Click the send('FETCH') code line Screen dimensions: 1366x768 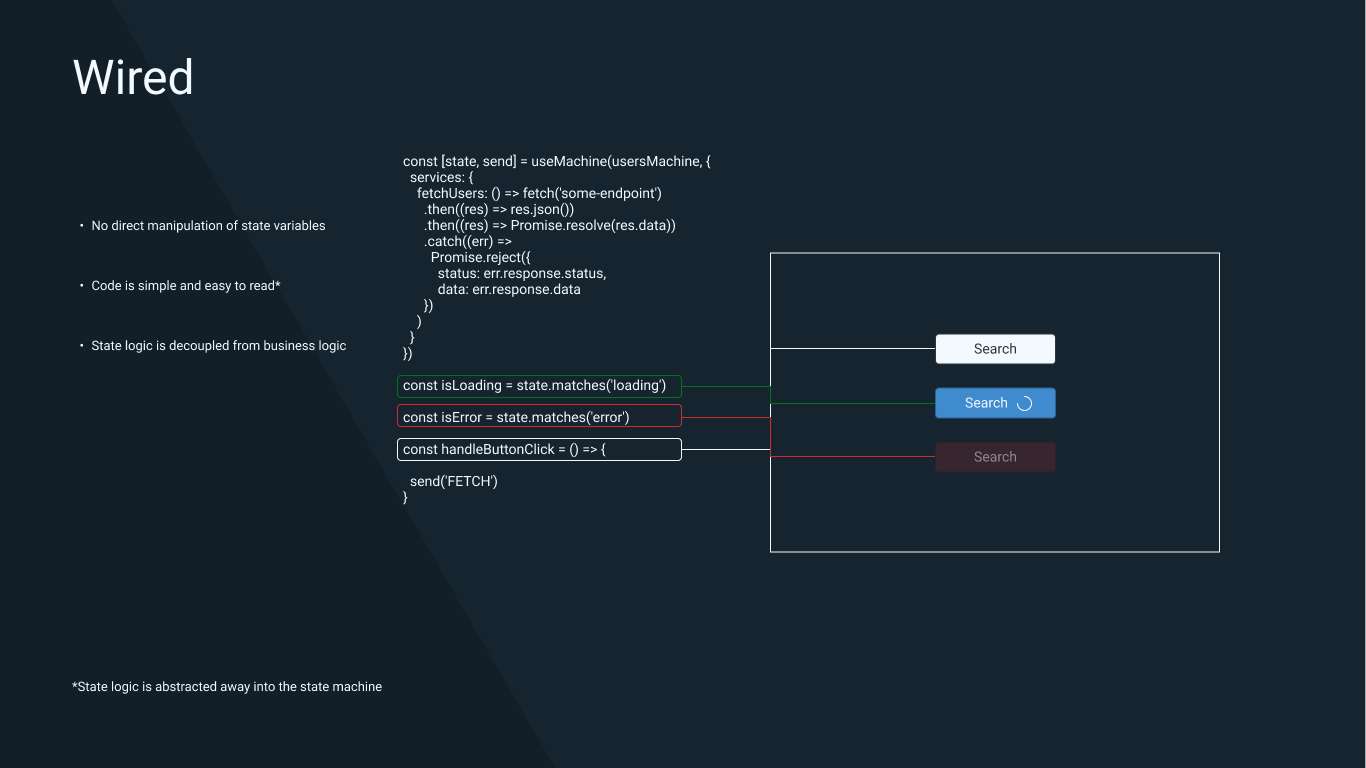pyautogui.click(x=454, y=482)
